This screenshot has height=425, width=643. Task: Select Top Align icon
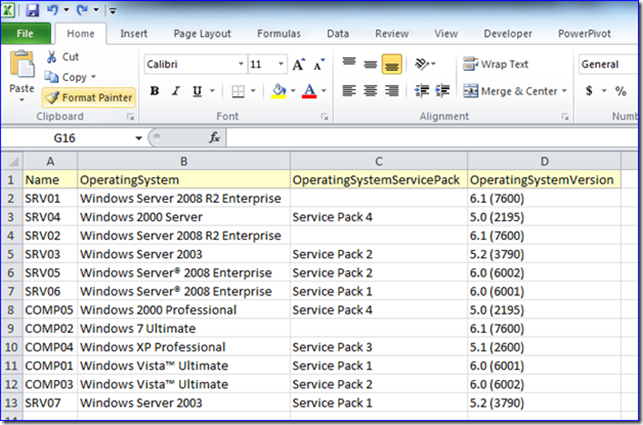(349, 63)
